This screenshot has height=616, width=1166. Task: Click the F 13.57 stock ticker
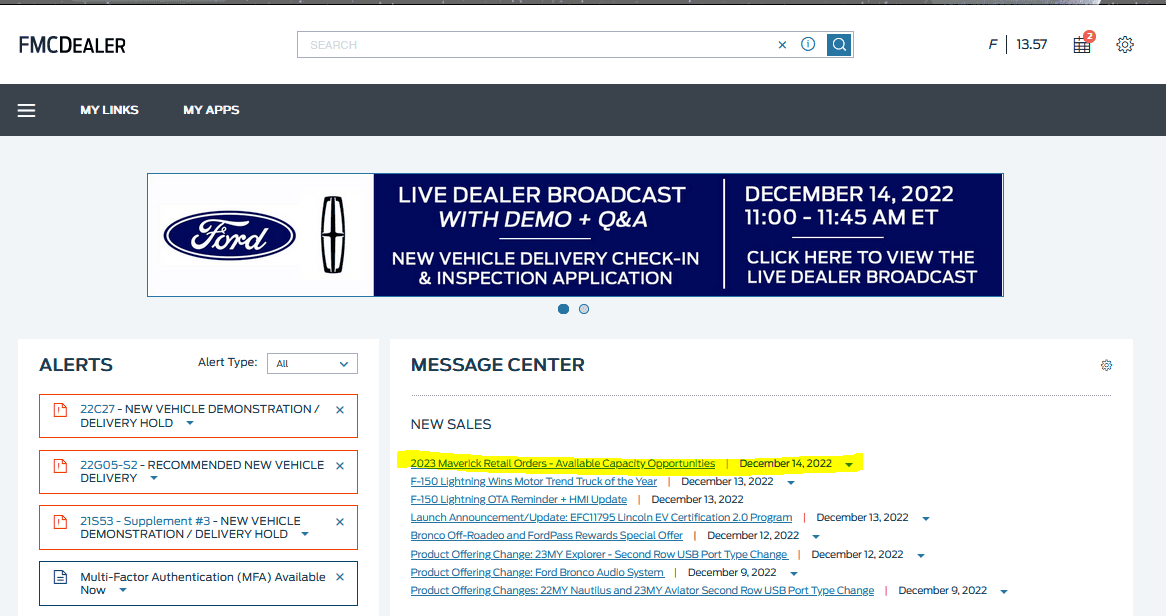click(1017, 45)
